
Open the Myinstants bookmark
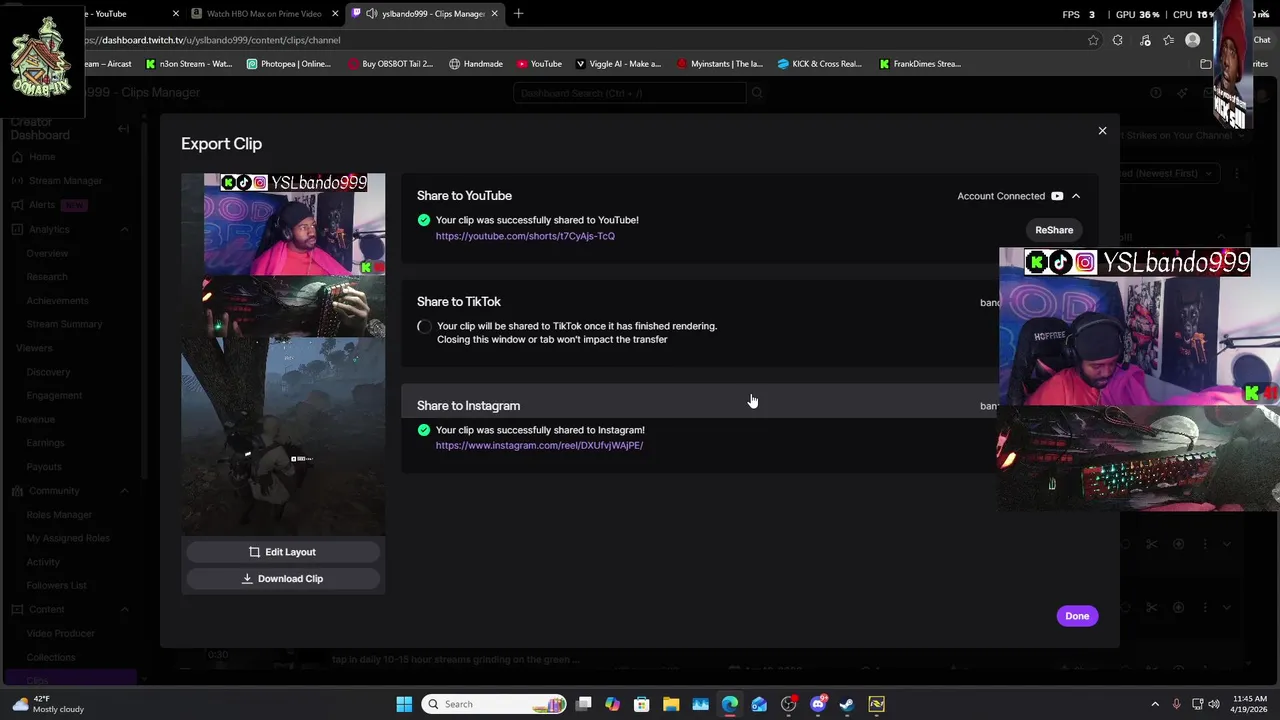pyautogui.click(x=719, y=64)
